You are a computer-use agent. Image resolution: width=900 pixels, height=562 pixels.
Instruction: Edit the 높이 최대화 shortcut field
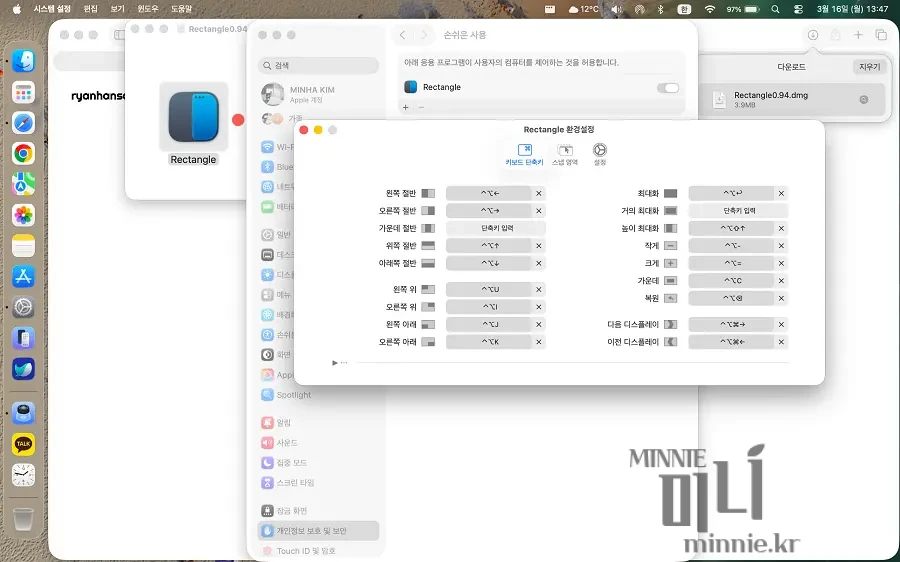[x=732, y=228]
